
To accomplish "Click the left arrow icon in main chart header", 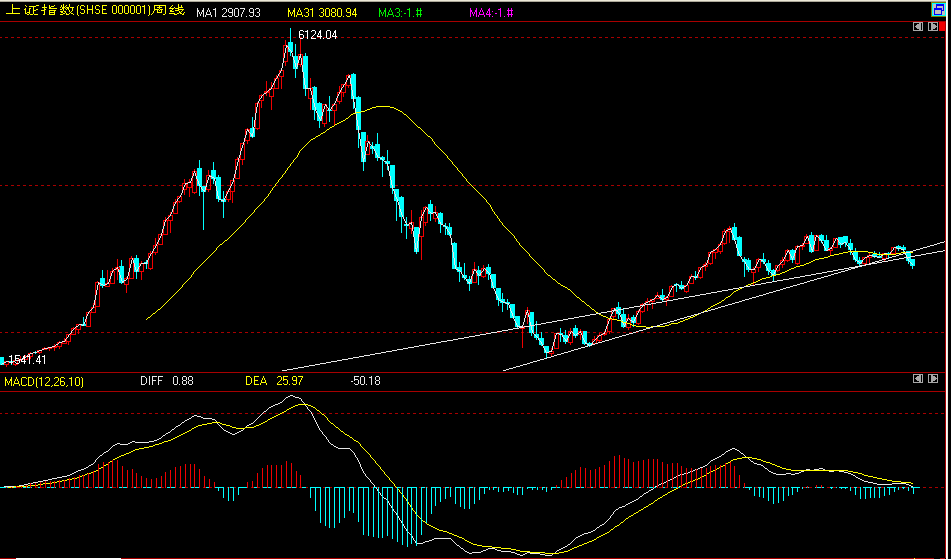I will point(919,28).
